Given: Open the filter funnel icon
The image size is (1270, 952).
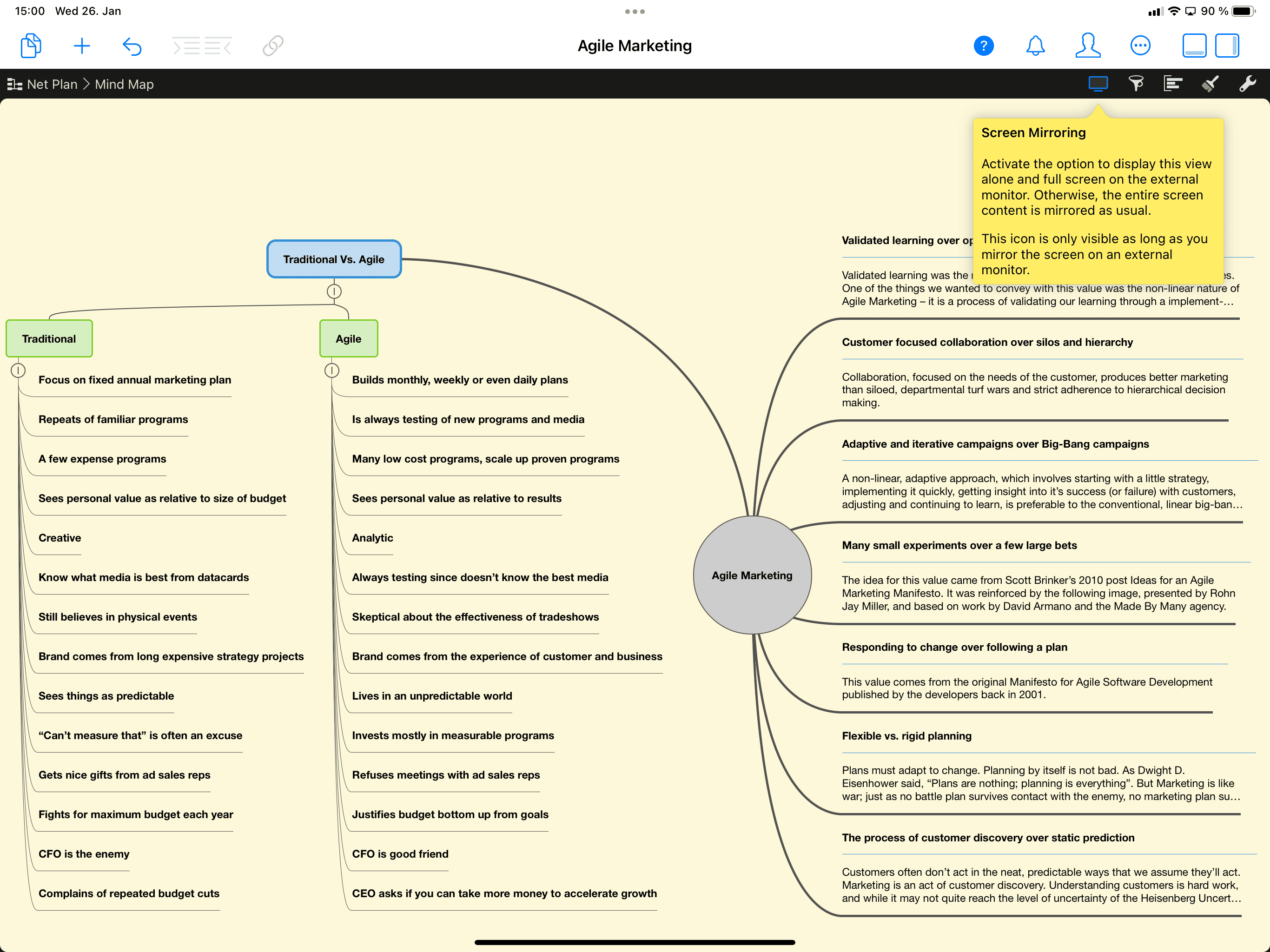Looking at the screenshot, I should coord(1137,84).
